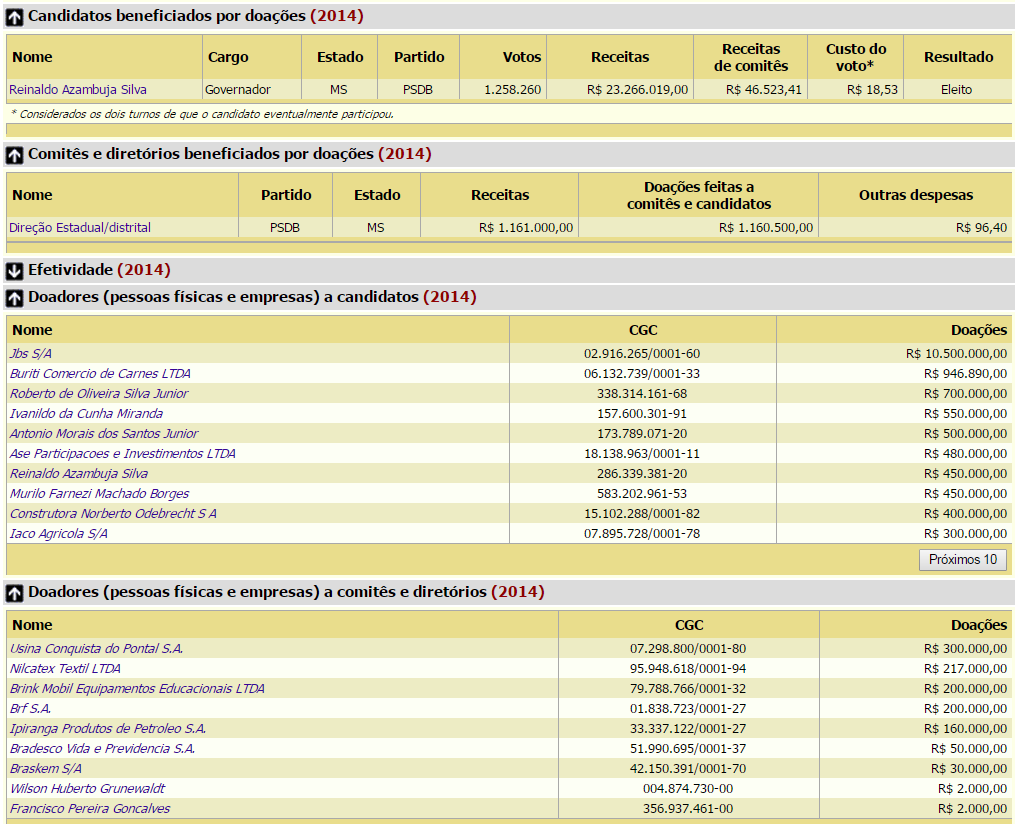Select the donation amount R$ 946.890,00
This screenshot has width=1015, height=825.
click(x=965, y=374)
